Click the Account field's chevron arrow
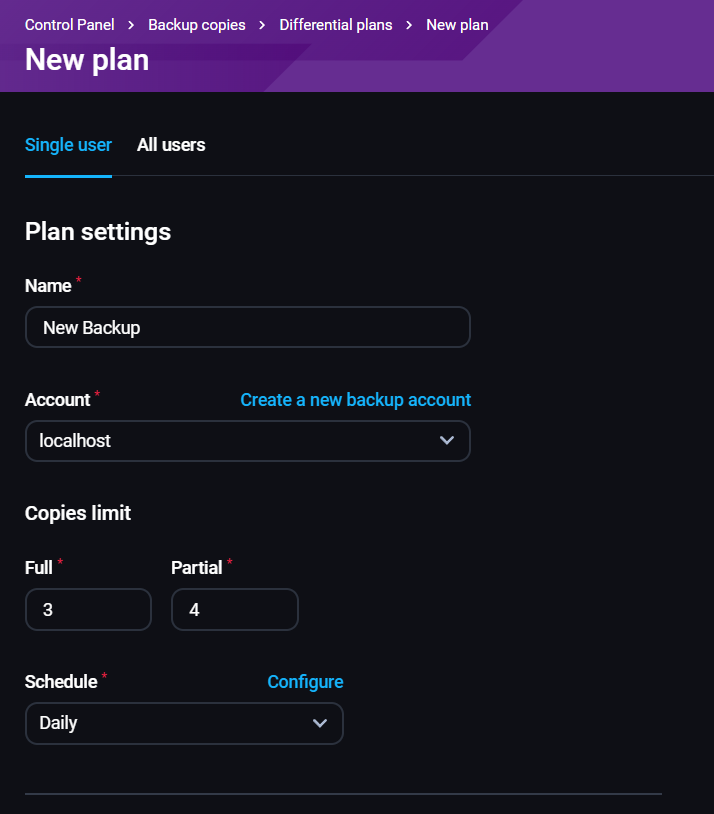This screenshot has height=814, width=714. pos(447,441)
